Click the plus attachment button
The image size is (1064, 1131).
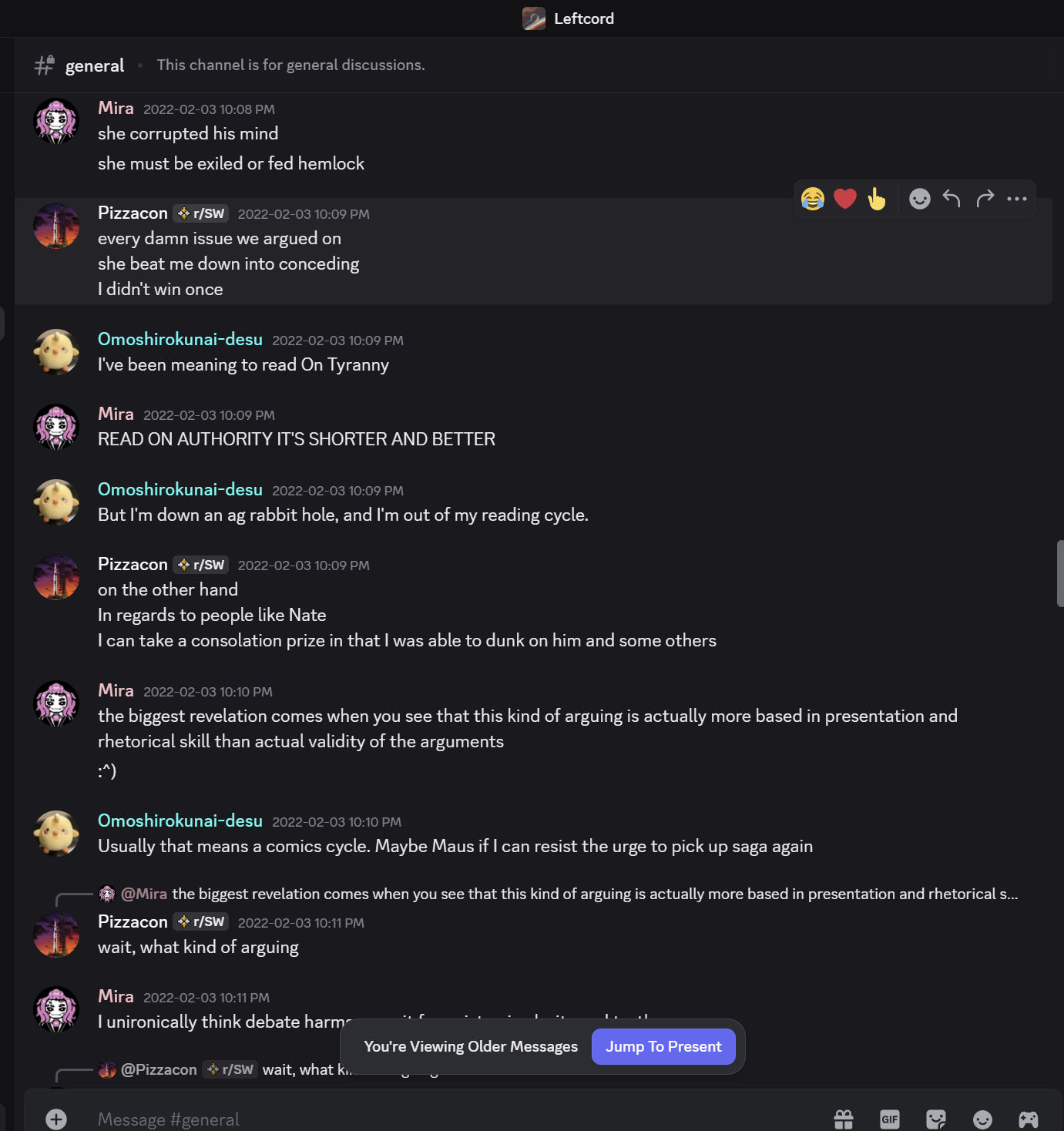click(56, 1119)
